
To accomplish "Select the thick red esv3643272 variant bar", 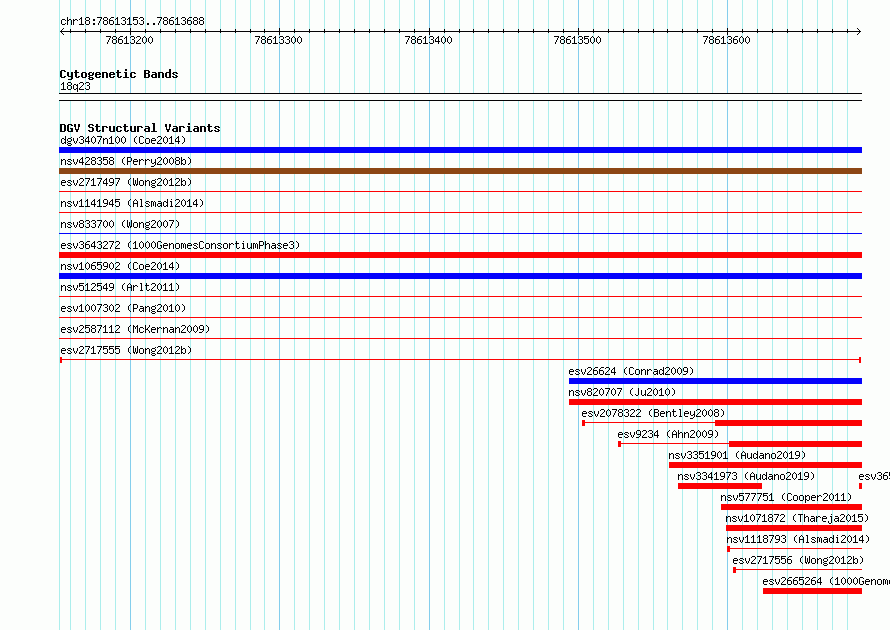I will point(460,255).
